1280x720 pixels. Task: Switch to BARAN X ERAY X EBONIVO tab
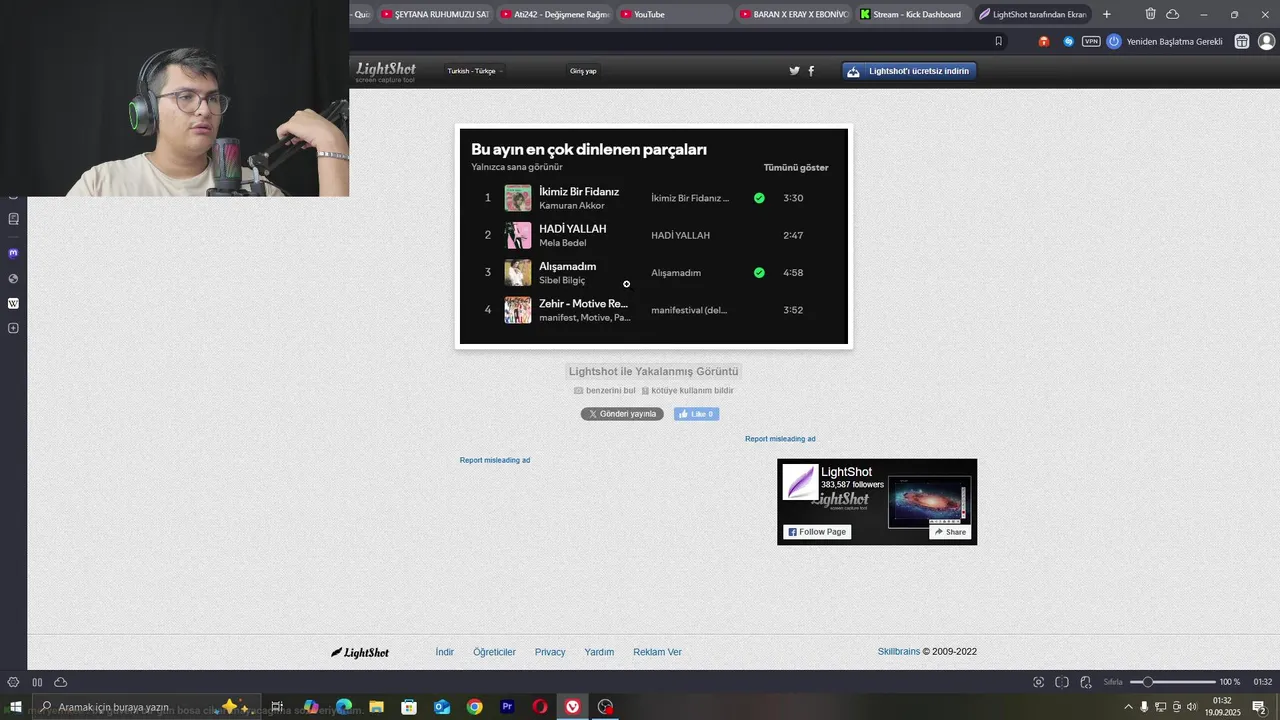pos(793,14)
